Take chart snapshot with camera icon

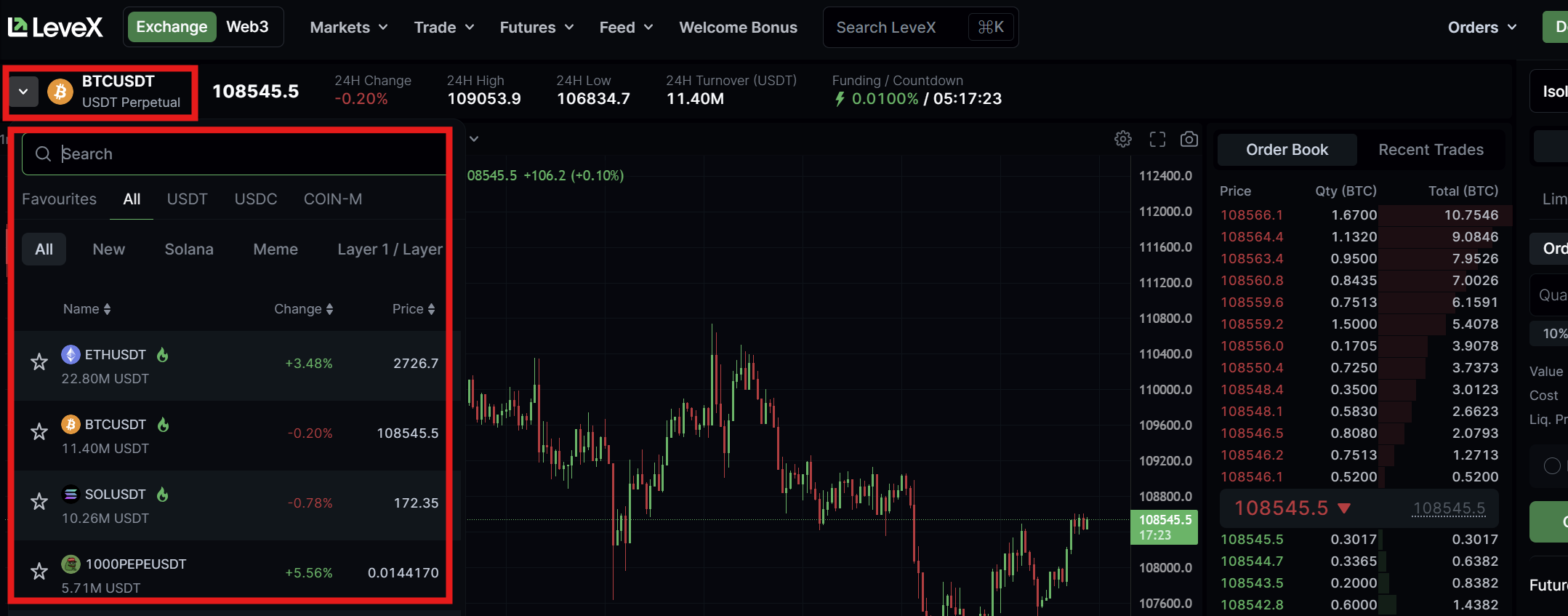tap(1189, 139)
